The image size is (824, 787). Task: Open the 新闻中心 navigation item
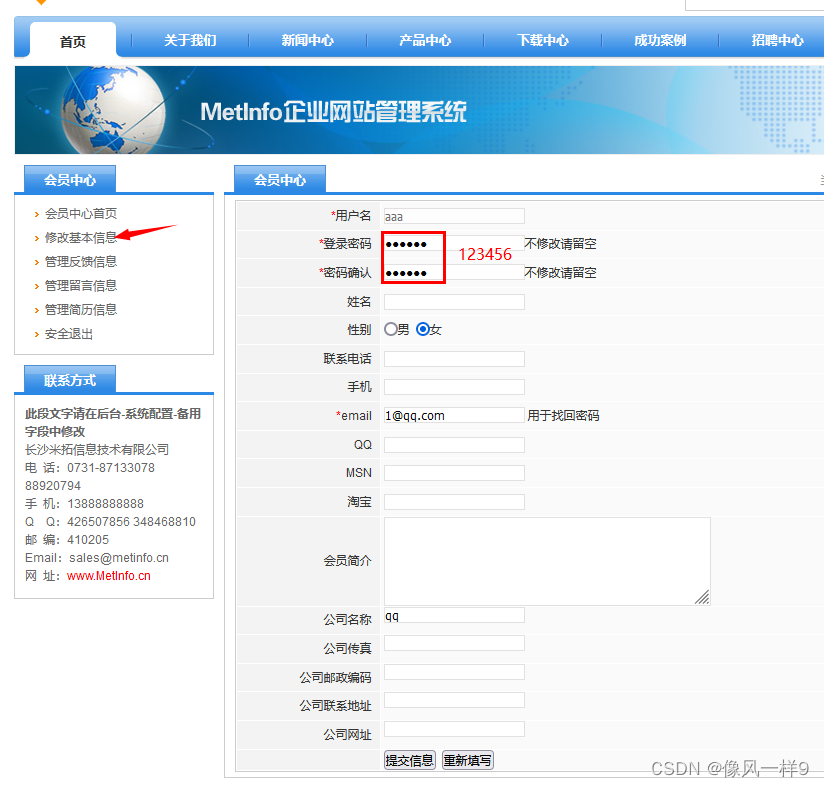tap(307, 40)
